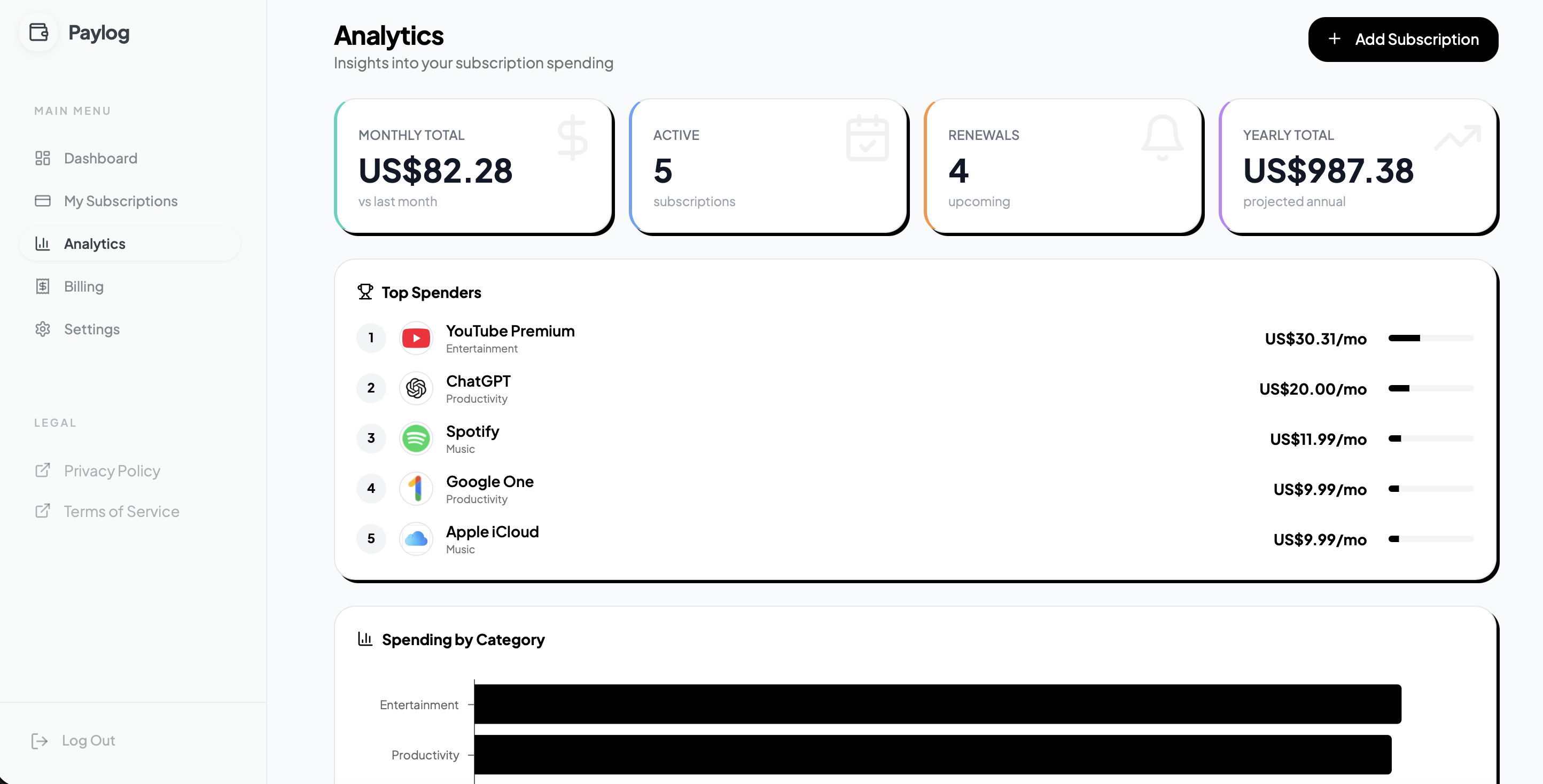1543x784 pixels.
Task: Open the Privacy Policy link
Action: click(x=112, y=471)
